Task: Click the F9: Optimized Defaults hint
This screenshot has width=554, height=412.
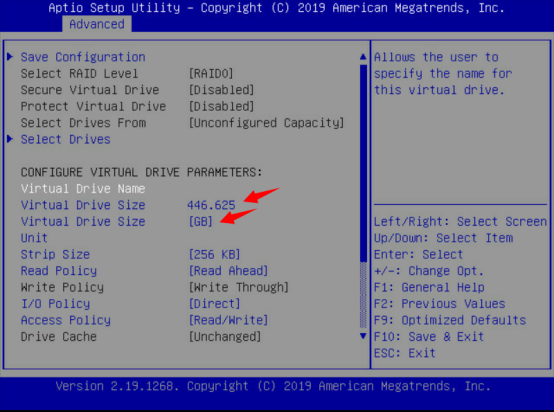Action: [x=450, y=320]
